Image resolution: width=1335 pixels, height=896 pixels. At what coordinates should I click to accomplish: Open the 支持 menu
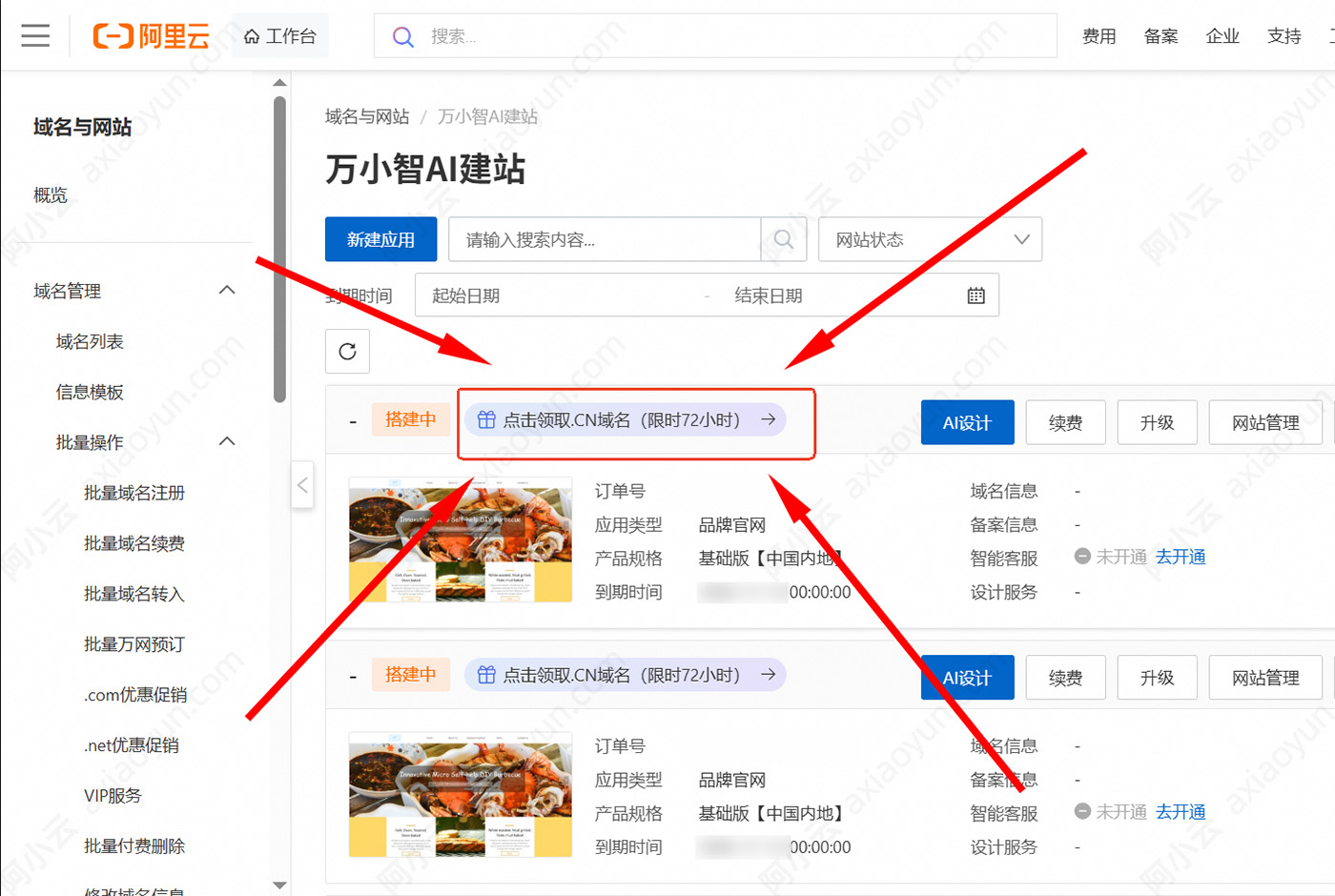coord(1284,36)
